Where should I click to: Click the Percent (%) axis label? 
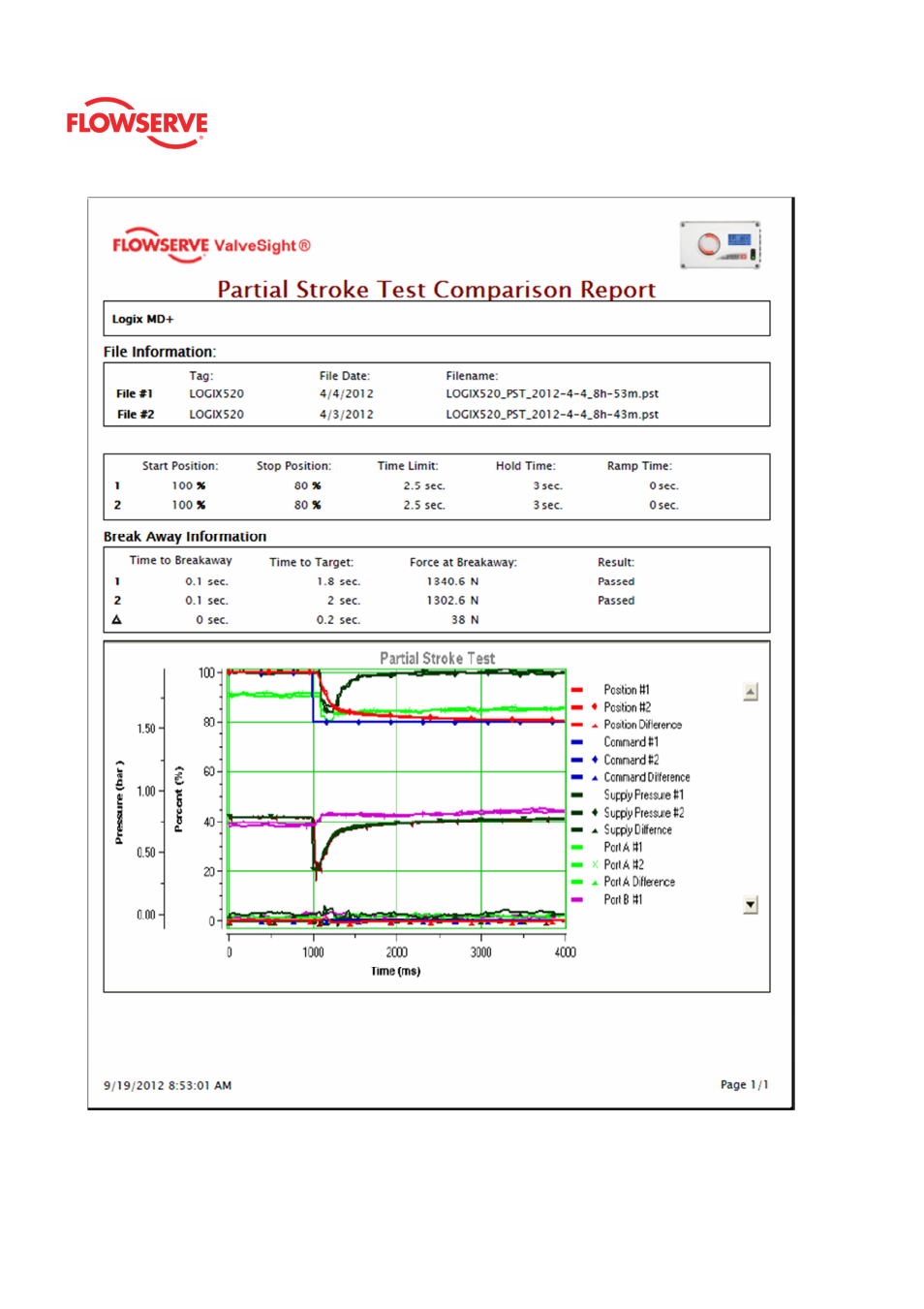(x=178, y=799)
